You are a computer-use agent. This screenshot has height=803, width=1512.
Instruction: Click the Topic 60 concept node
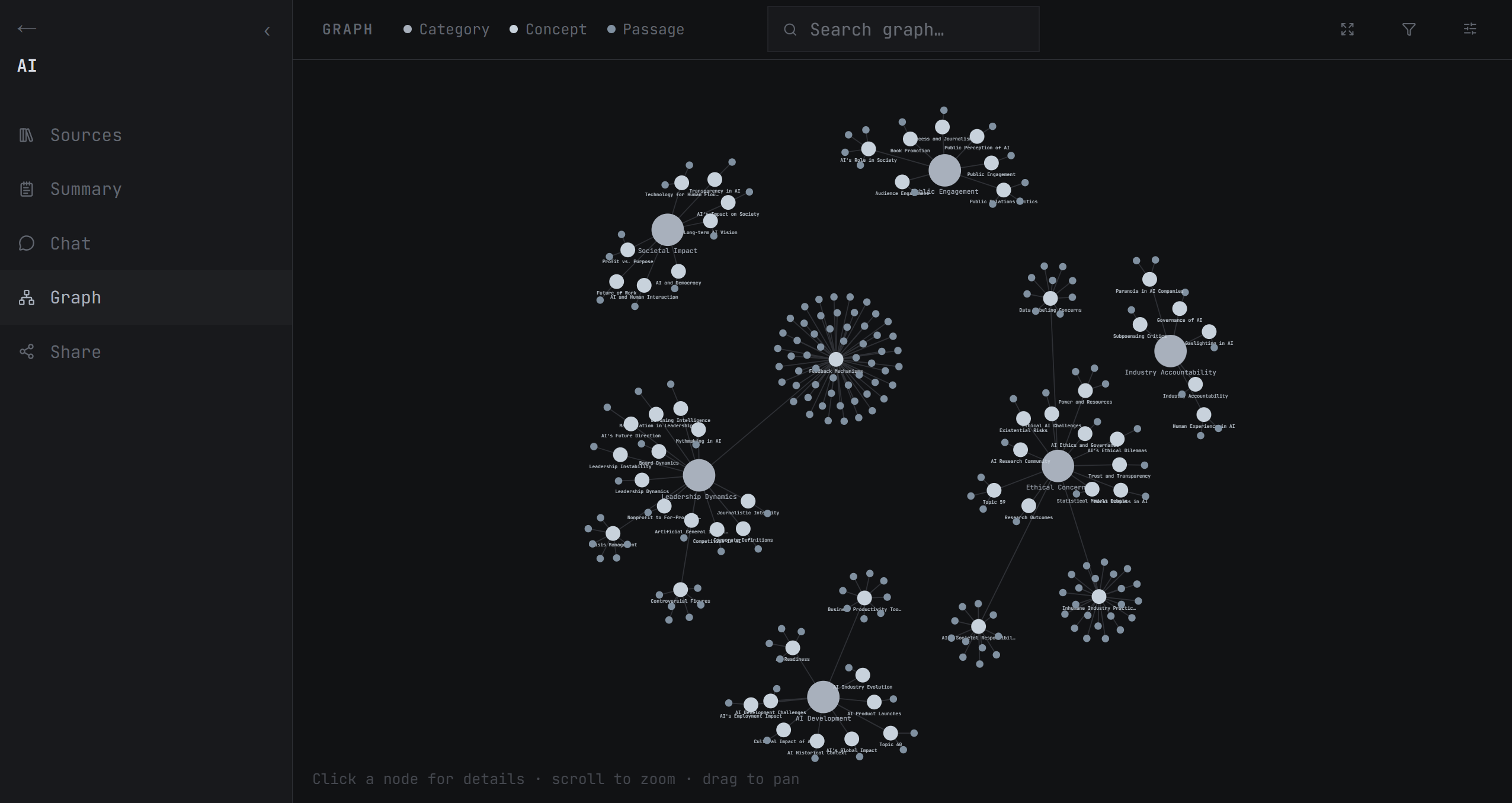[x=890, y=733]
